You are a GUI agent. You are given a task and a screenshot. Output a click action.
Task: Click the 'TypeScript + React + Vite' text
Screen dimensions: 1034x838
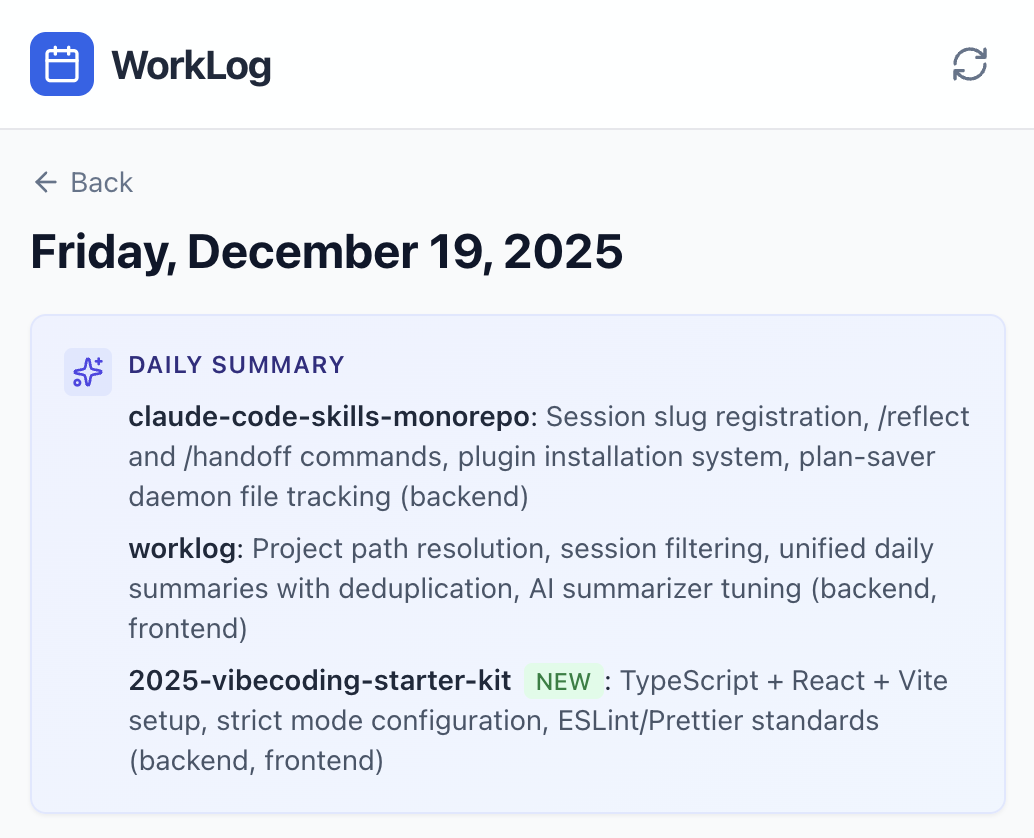(784, 681)
